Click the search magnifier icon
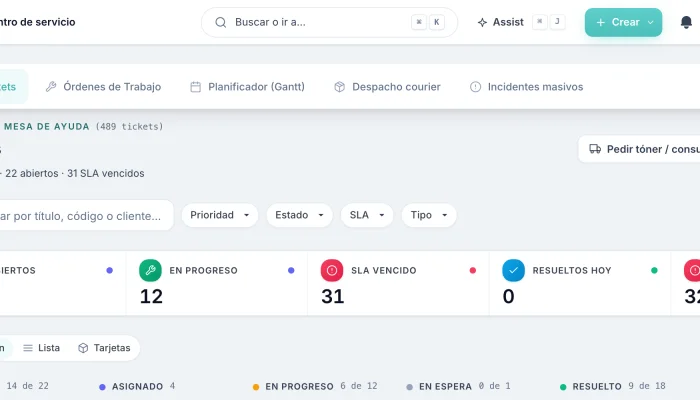The image size is (700, 400). [x=221, y=22]
